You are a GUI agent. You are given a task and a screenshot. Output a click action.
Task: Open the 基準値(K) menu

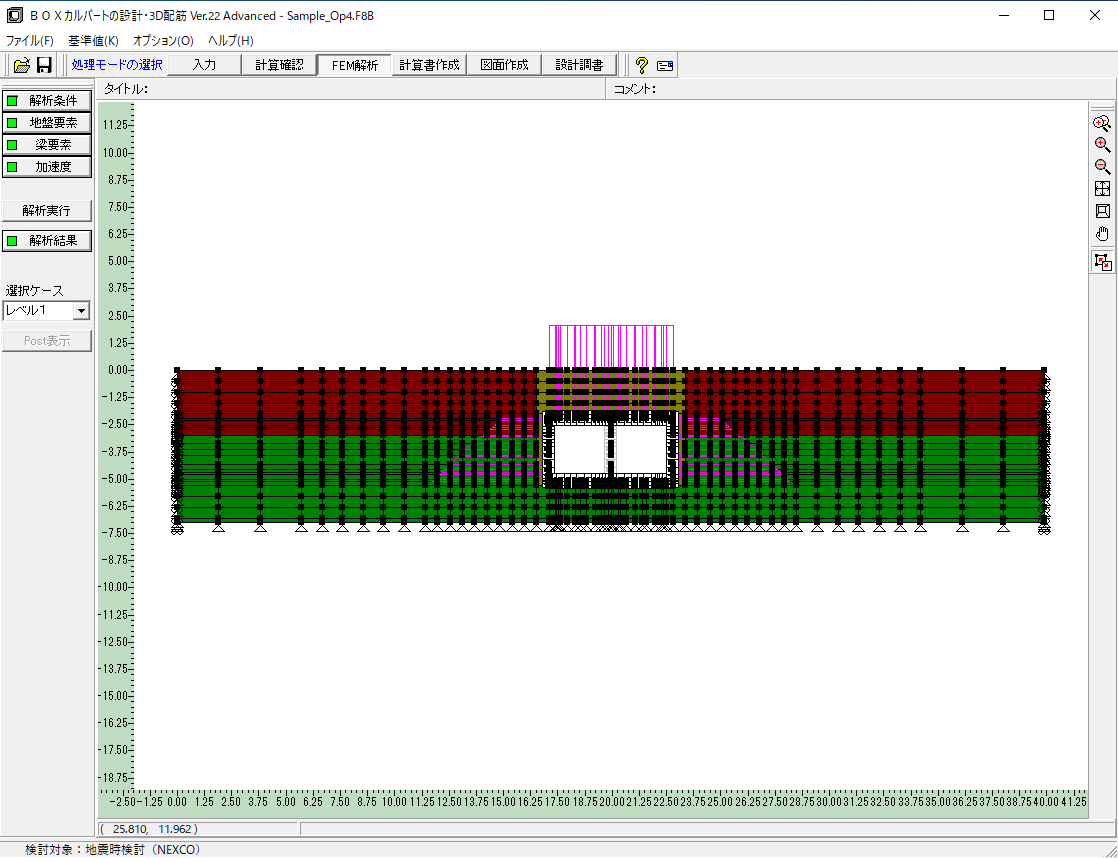[x=93, y=41]
